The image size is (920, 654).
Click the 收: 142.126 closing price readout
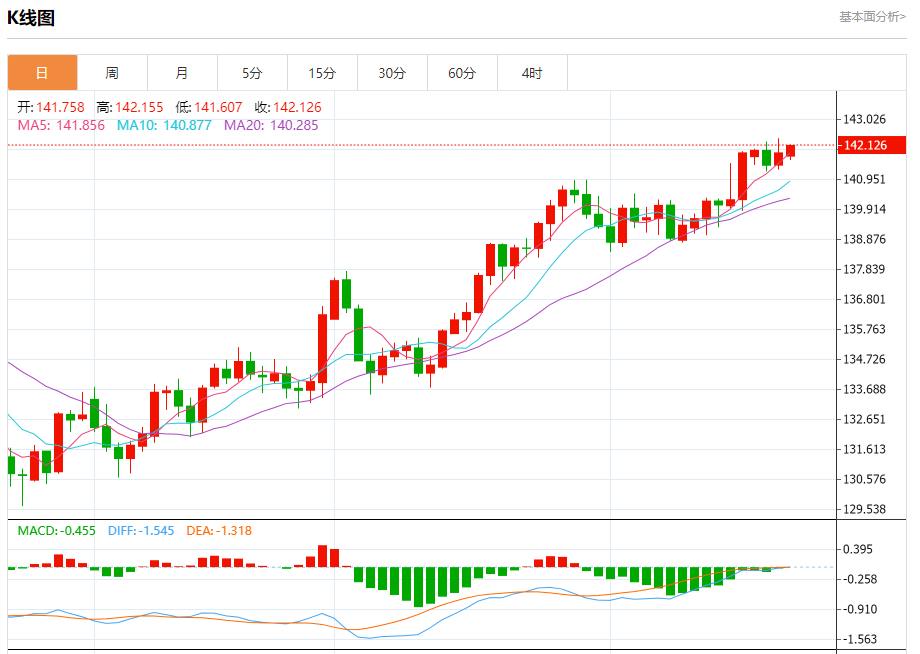[x=288, y=107]
